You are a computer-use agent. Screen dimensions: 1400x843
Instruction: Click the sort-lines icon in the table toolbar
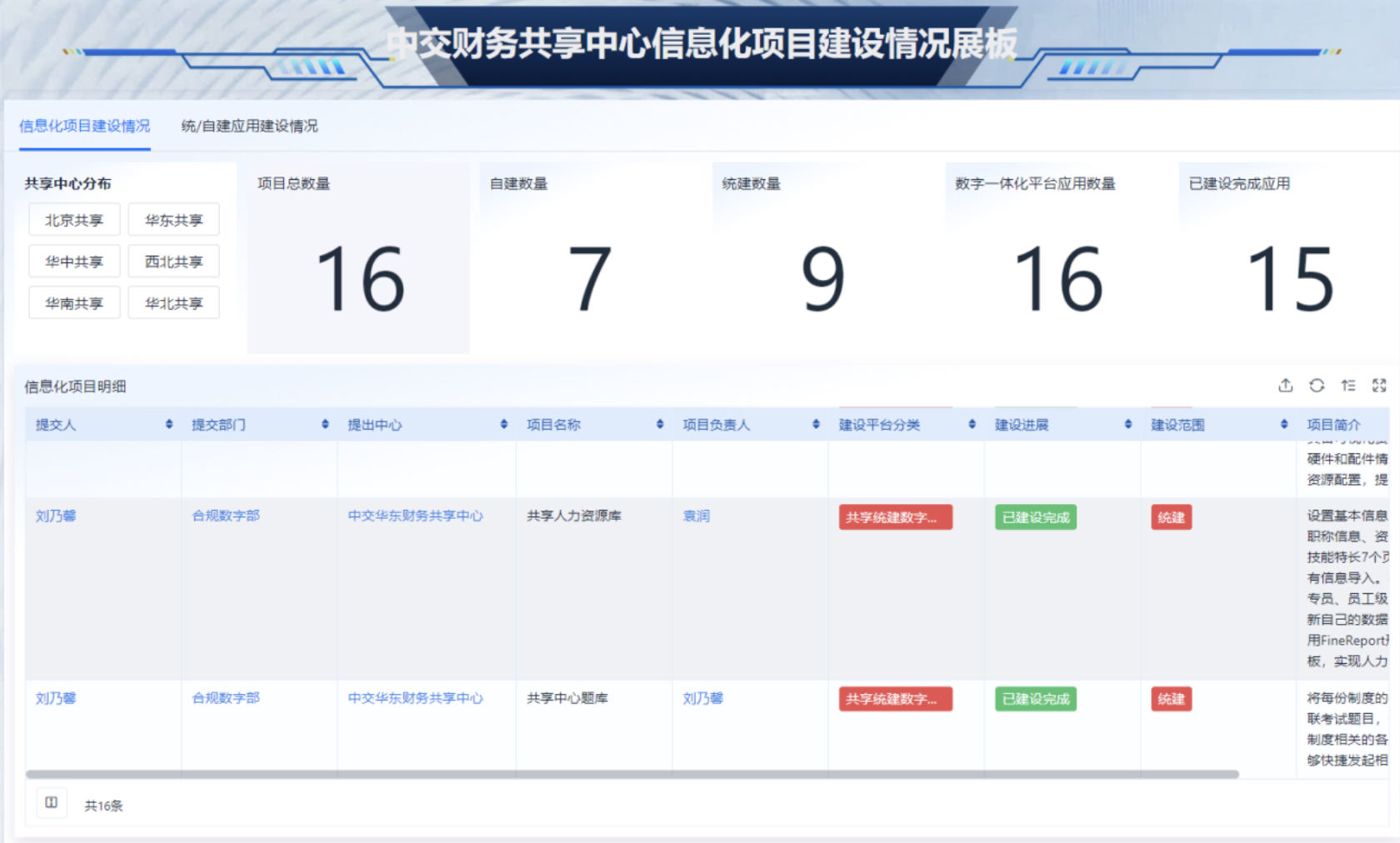[1348, 385]
